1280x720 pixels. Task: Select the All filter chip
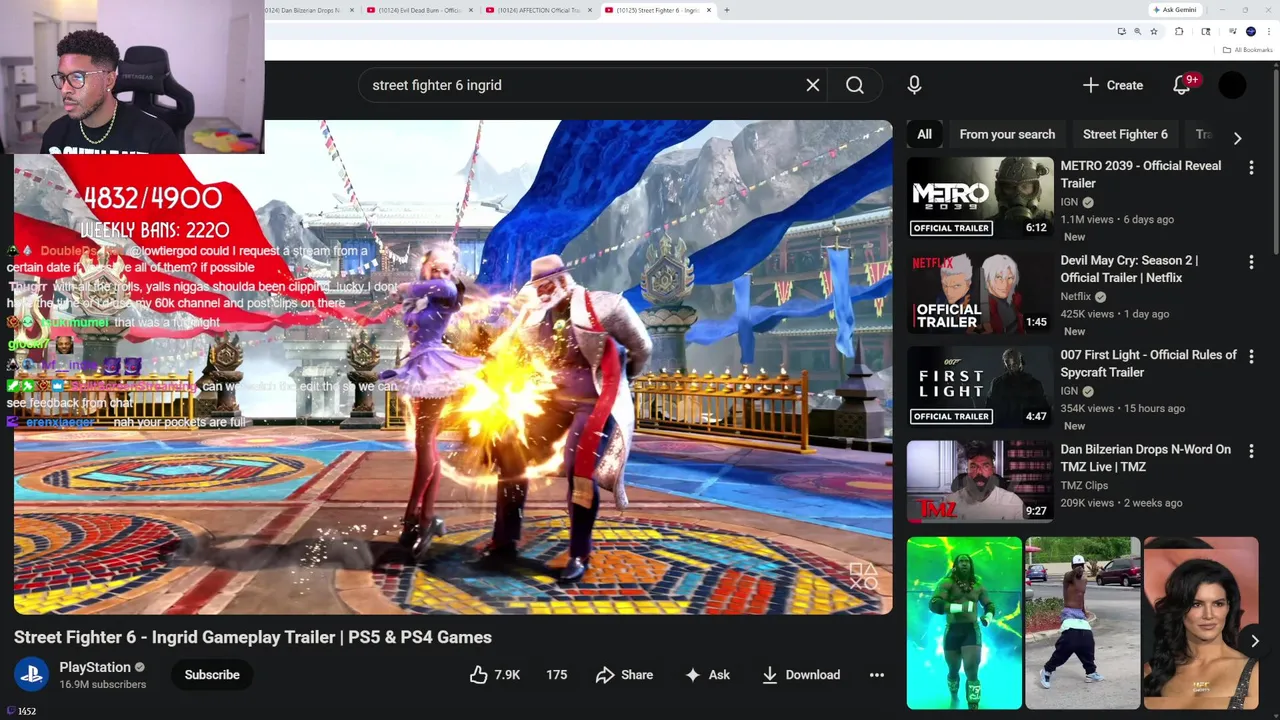[924, 134]
